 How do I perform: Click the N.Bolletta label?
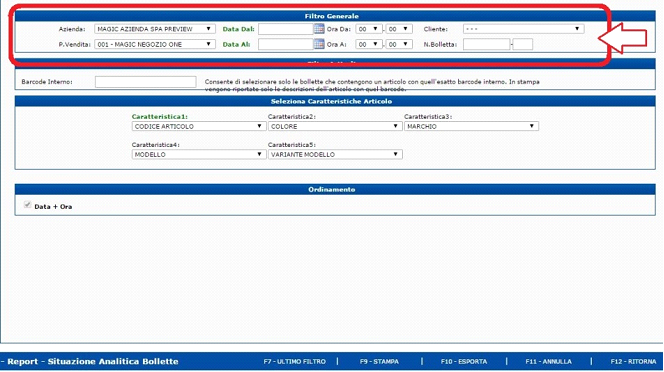pyautogui.click(x=440, y=44)
